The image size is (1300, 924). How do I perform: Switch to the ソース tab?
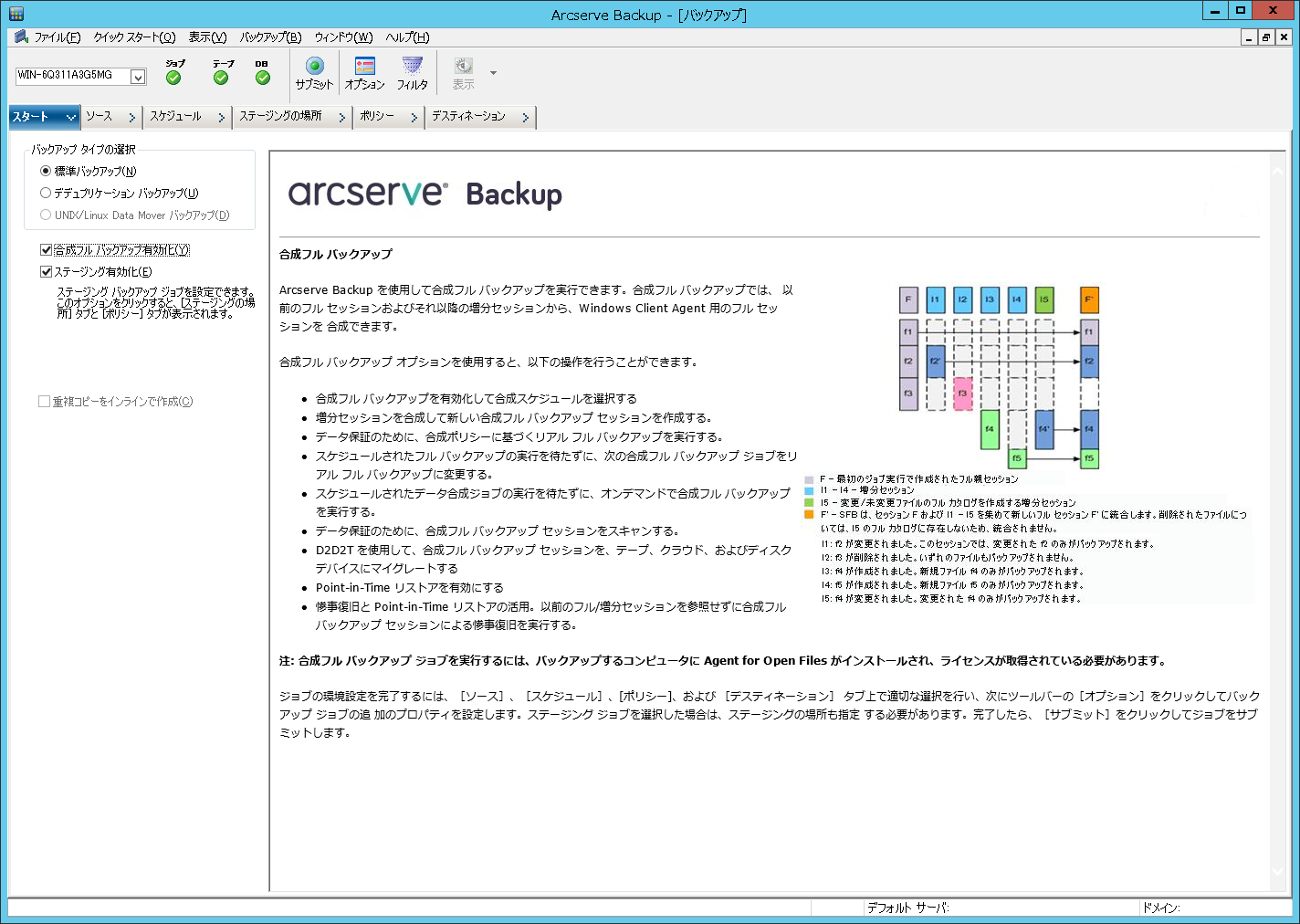point(110,117)
